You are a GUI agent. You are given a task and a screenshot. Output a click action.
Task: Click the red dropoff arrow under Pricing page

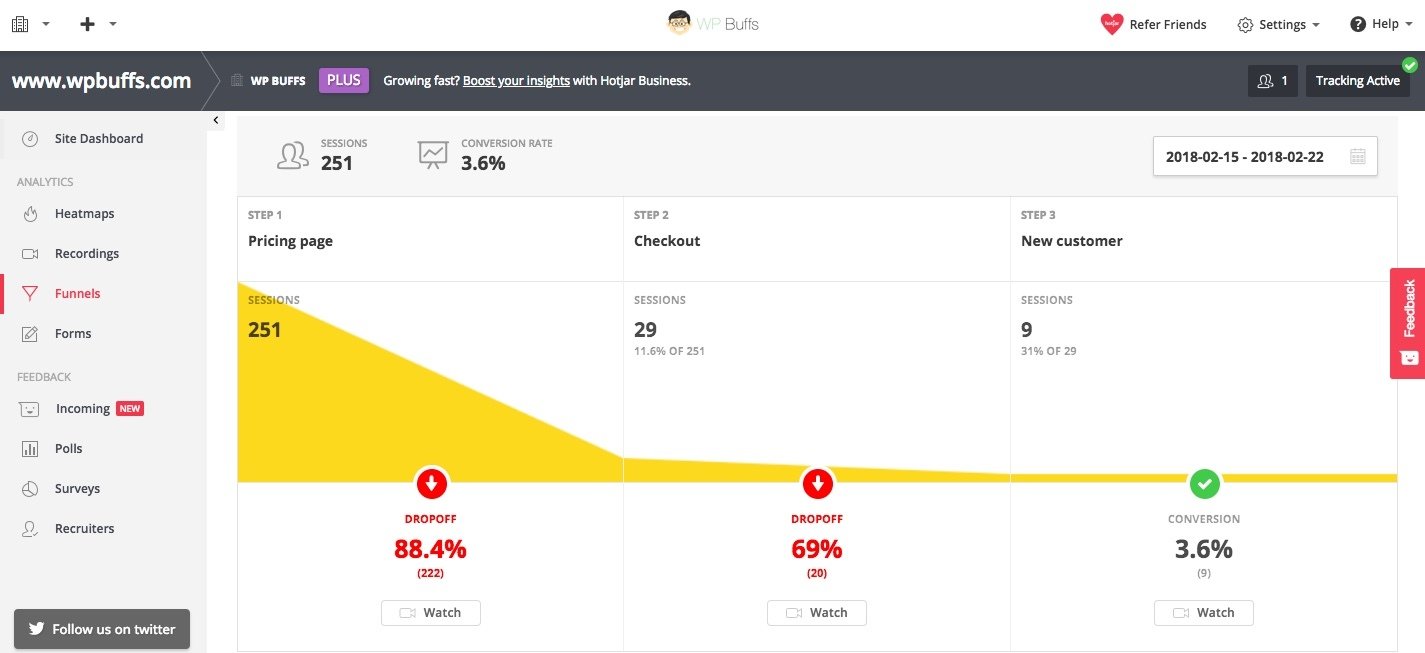(431, 484)
